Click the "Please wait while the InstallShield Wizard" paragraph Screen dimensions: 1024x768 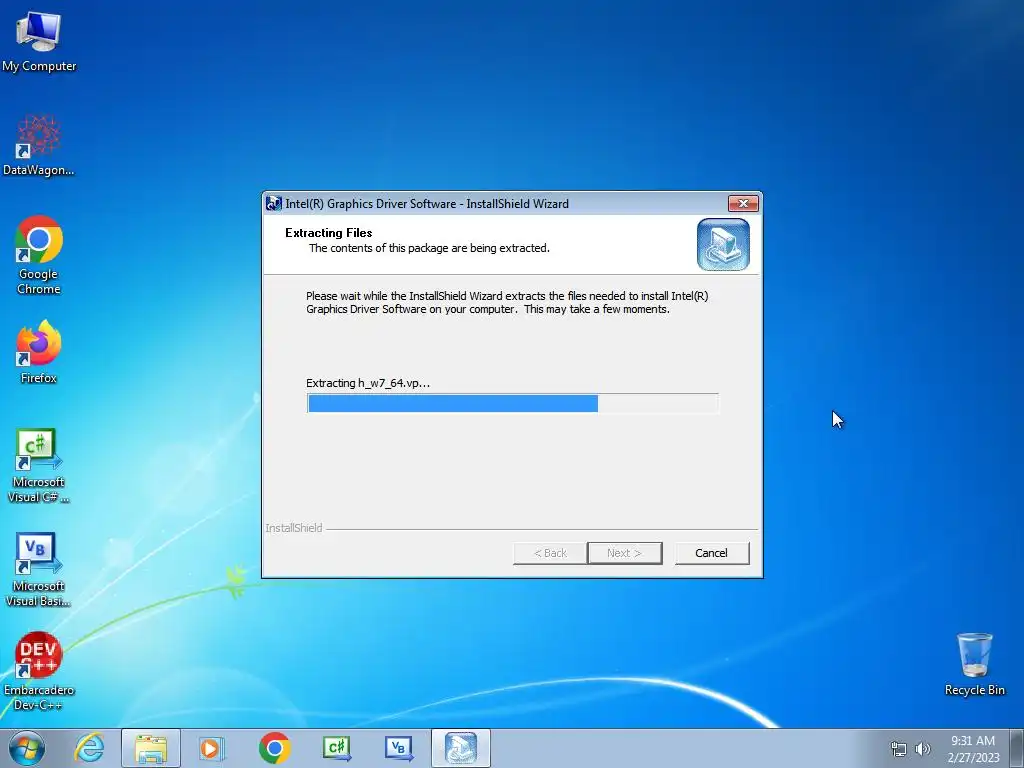pyautogui.click(x=507, y=302)
